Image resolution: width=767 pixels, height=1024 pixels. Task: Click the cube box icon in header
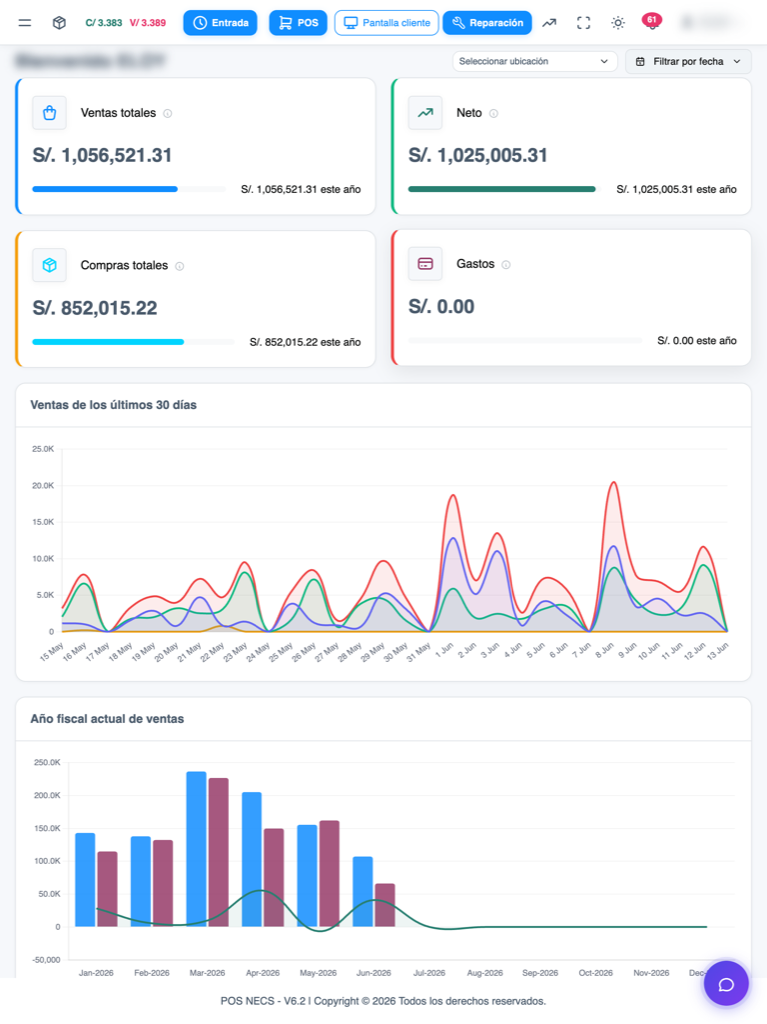point(59,23)
